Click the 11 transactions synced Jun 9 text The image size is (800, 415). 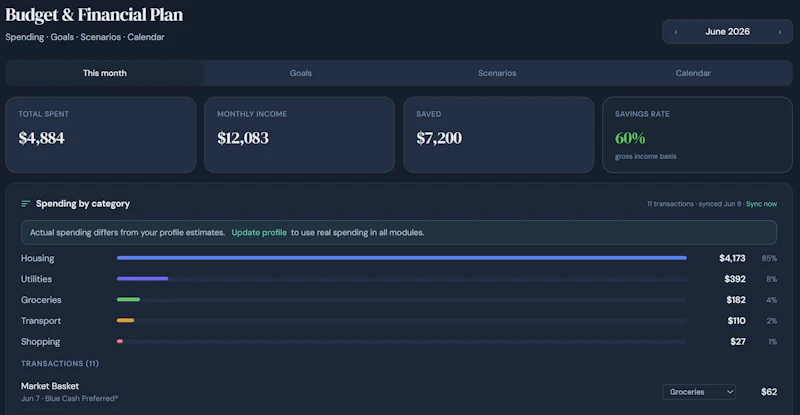point(694,204)
